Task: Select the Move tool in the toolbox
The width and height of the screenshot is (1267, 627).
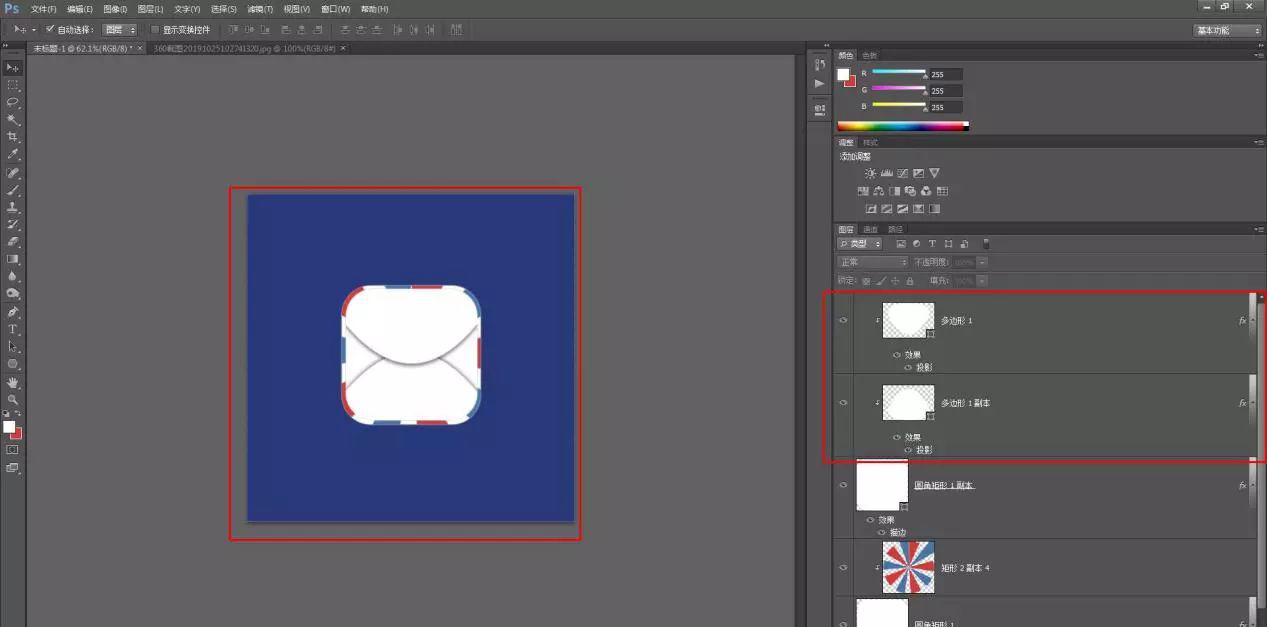Action: click(13, 67)
